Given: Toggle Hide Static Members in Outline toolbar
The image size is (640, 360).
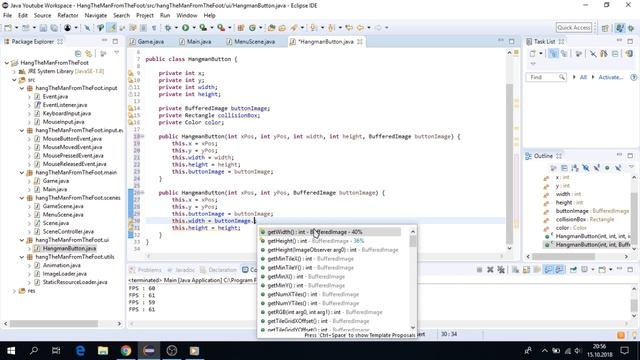Looking at the screenshot, I should point(597,168).
